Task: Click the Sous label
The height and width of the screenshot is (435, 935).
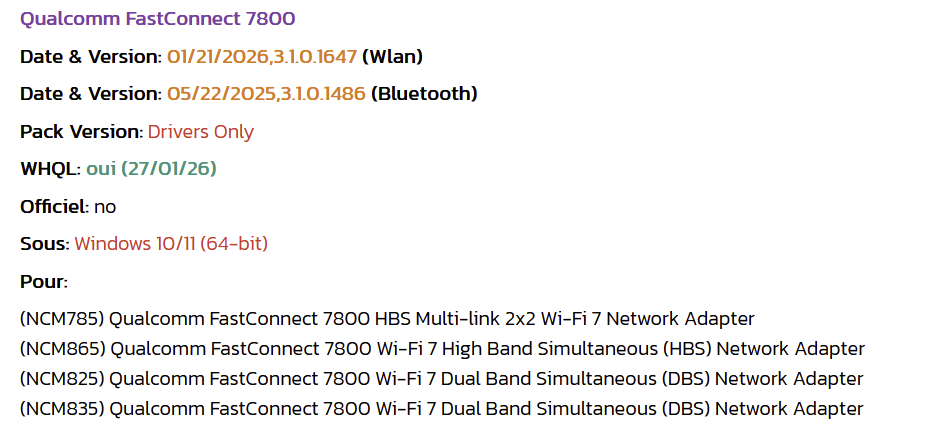Action: coord(45,244)
